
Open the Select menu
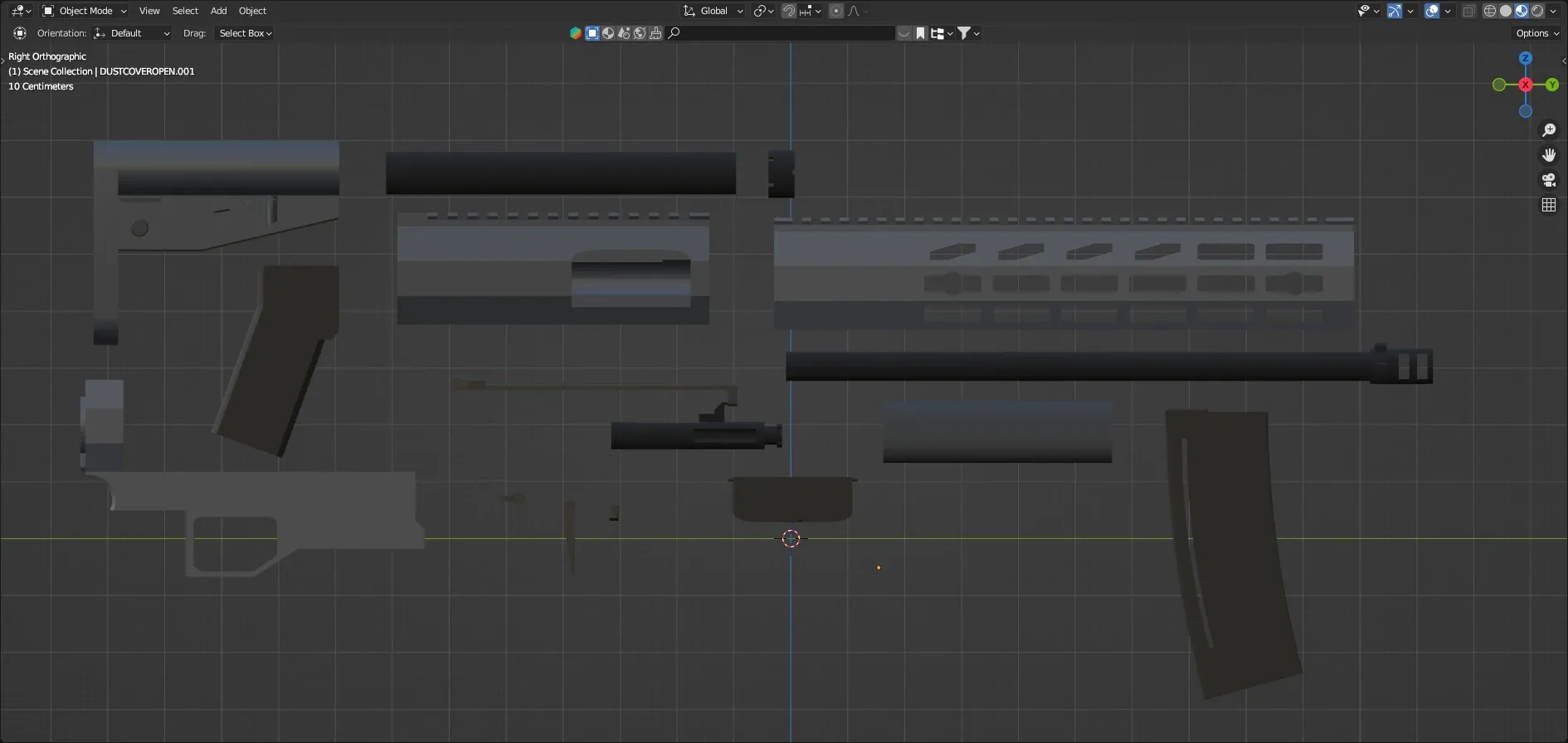[x=185, y=11]
